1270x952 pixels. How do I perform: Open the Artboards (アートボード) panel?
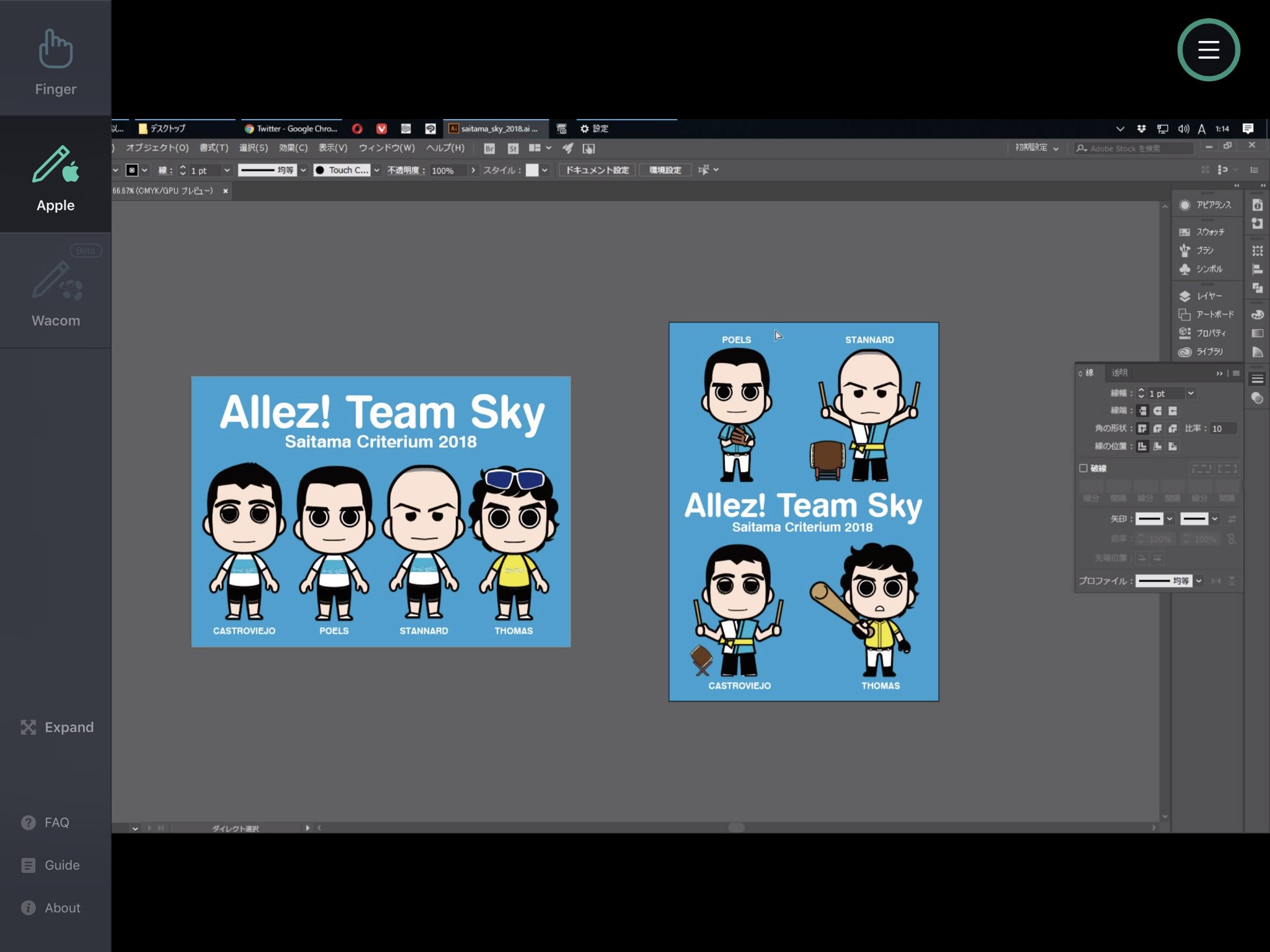(1207, 314)
